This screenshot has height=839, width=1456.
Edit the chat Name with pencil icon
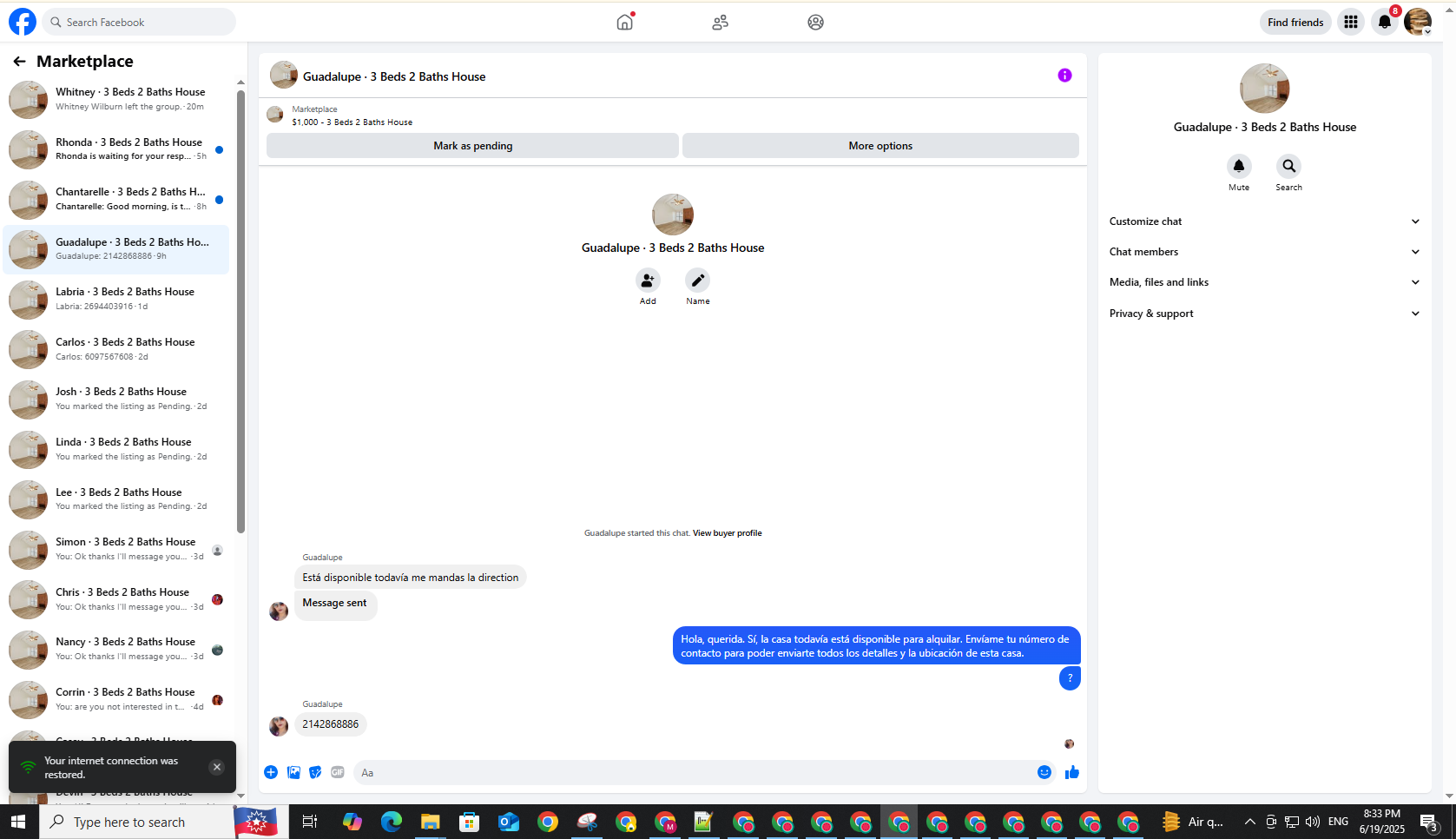pos(697,281)
